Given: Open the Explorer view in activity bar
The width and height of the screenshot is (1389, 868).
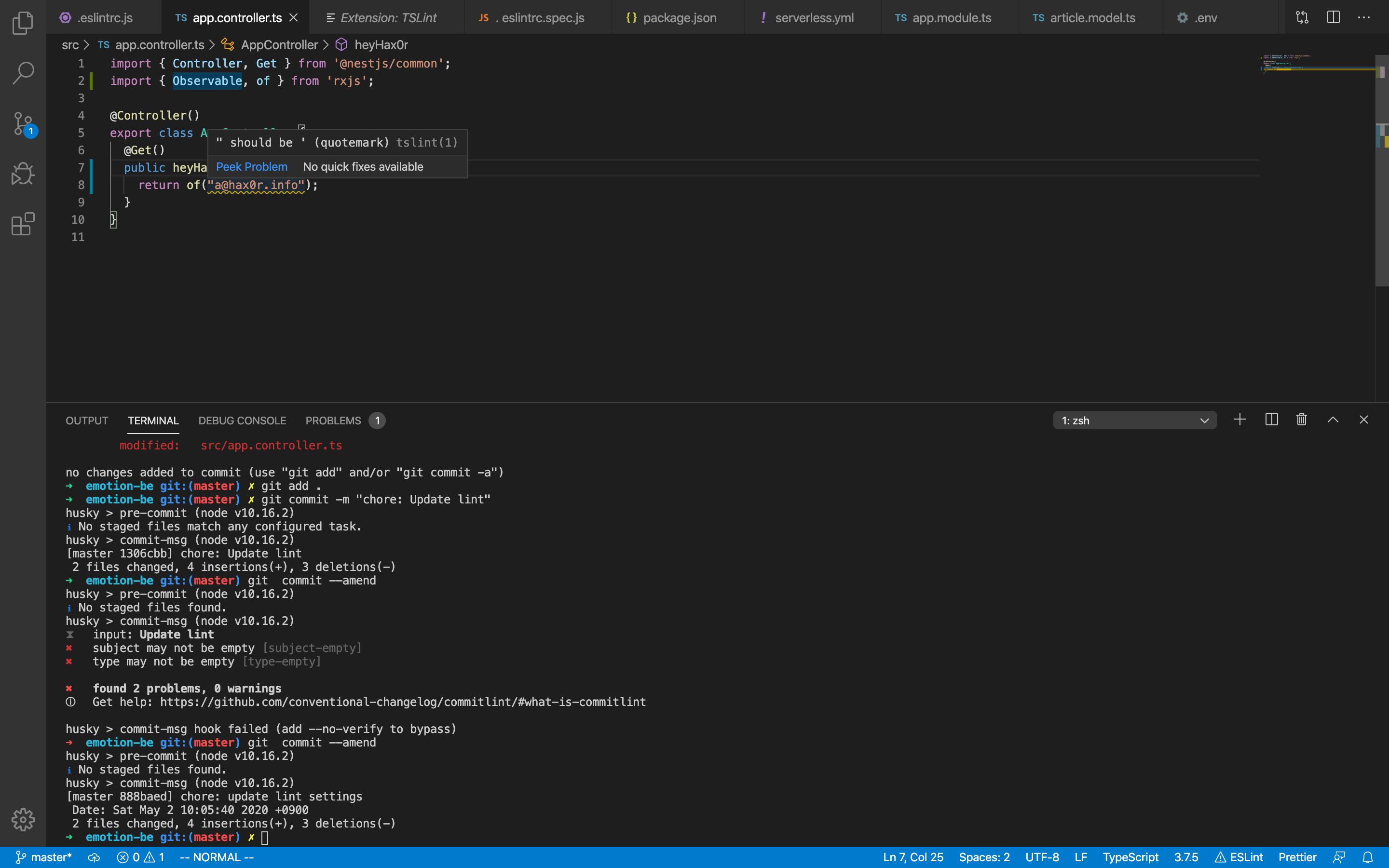Looking at the screenshot, I should 23,23.
